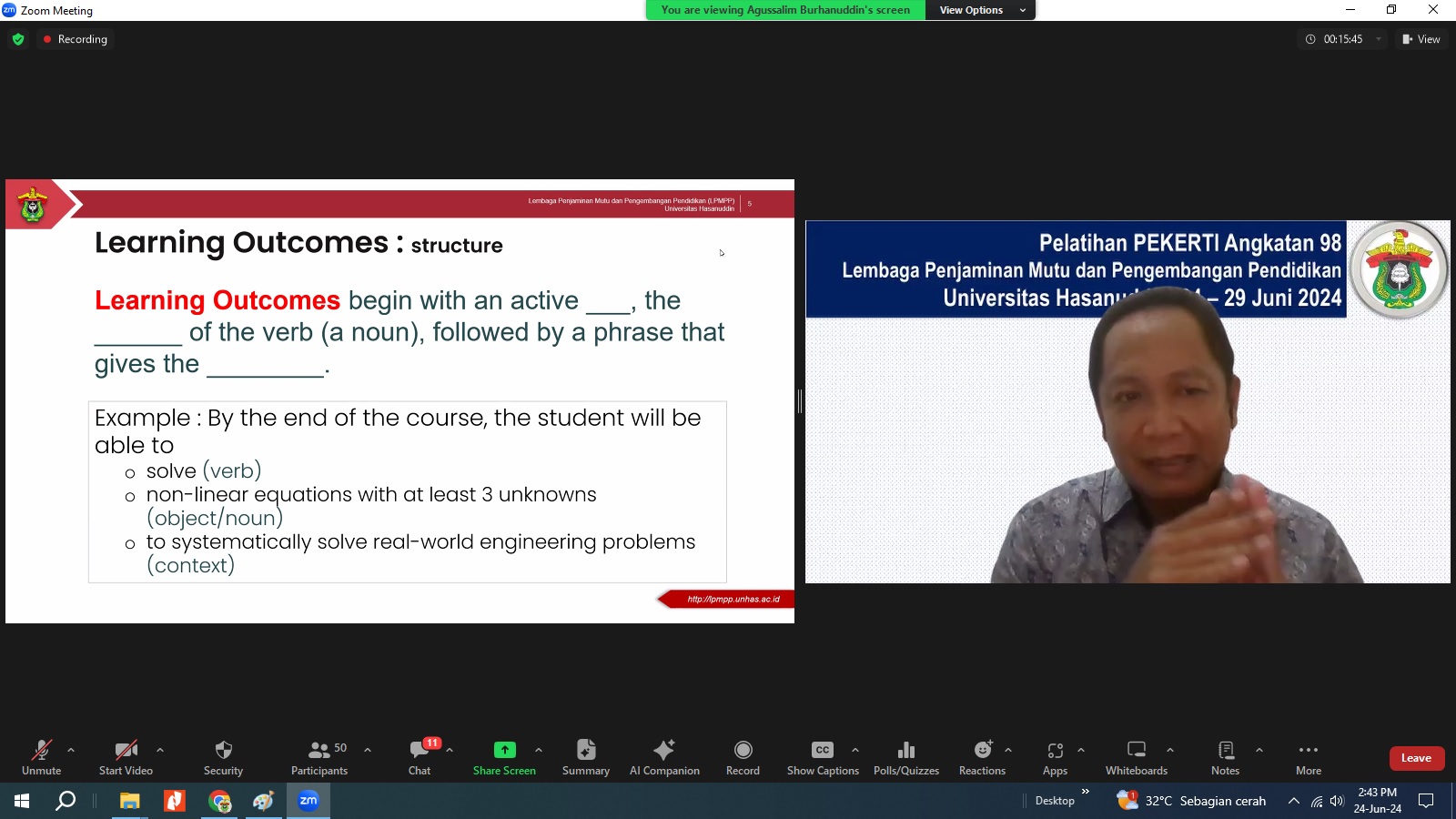Open Polls/Quizzes
This screenshot has height=819, width=1456.
pos(906,757)
